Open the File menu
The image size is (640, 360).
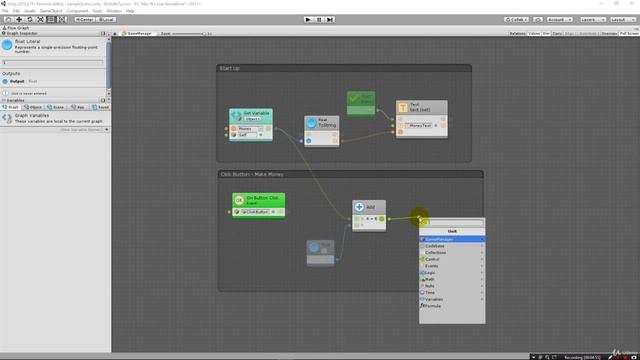(x=5, y=11)
